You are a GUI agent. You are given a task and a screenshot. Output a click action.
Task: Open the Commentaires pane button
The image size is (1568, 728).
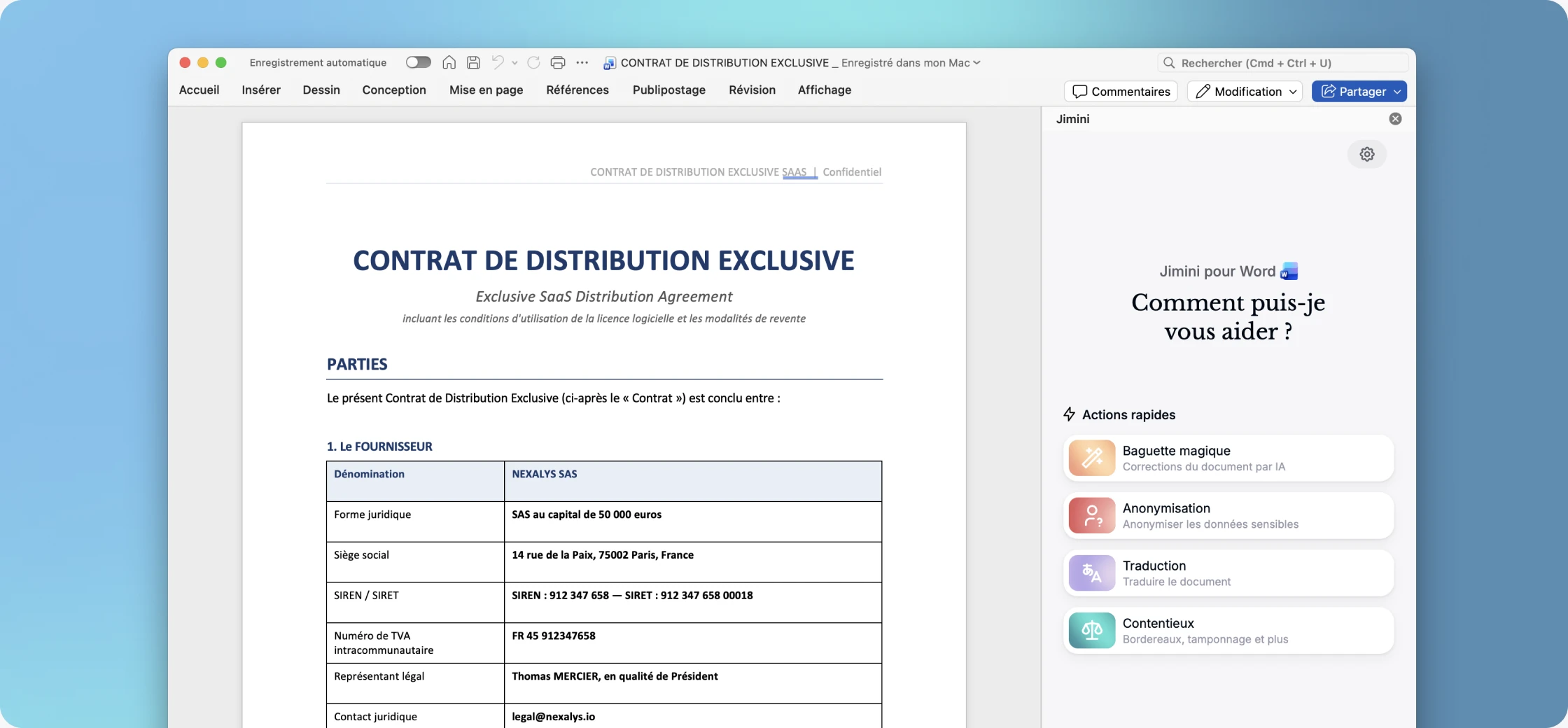click(x=1121, y=92)
